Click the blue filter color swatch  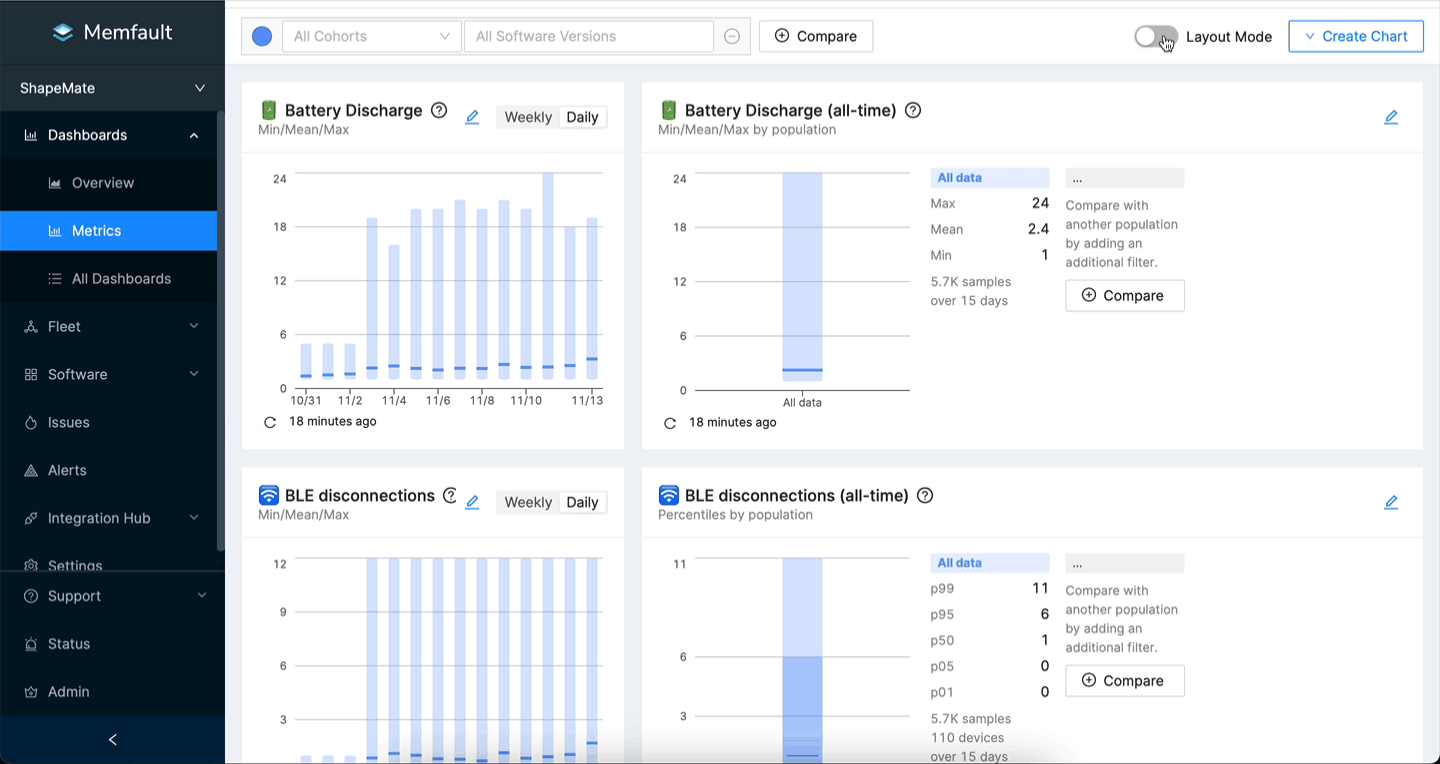coord(261,36)
